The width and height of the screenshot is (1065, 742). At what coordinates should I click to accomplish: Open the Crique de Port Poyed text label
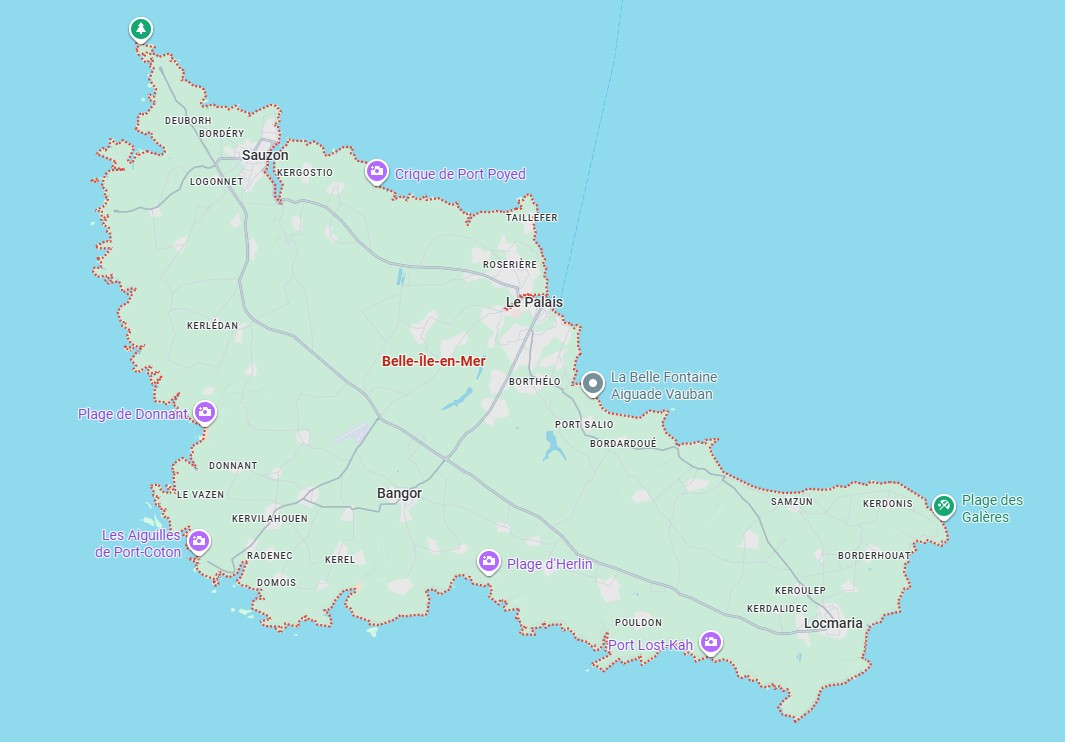point(460,175)
